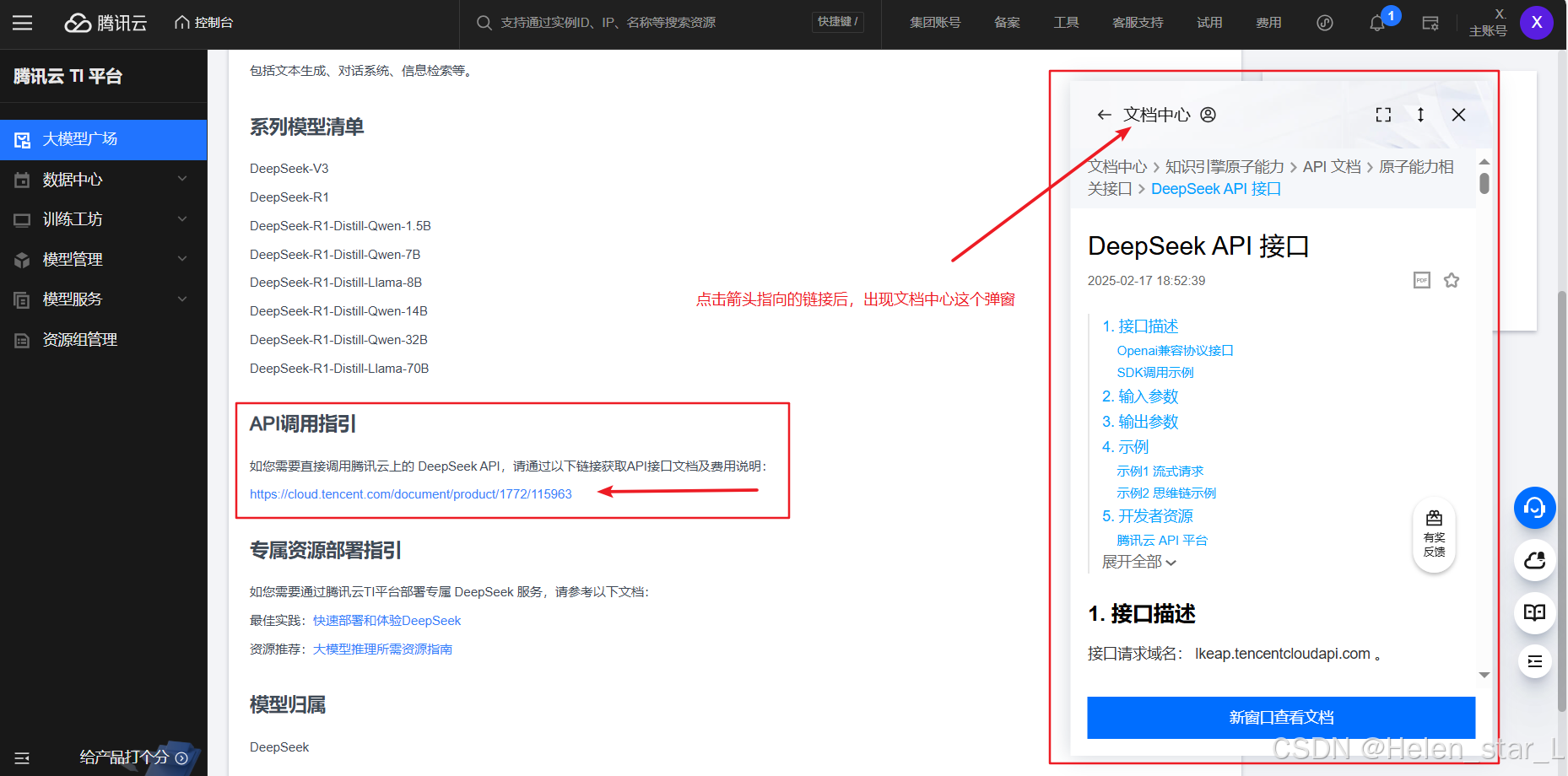Open 试用 menu

pos(1209,23)
